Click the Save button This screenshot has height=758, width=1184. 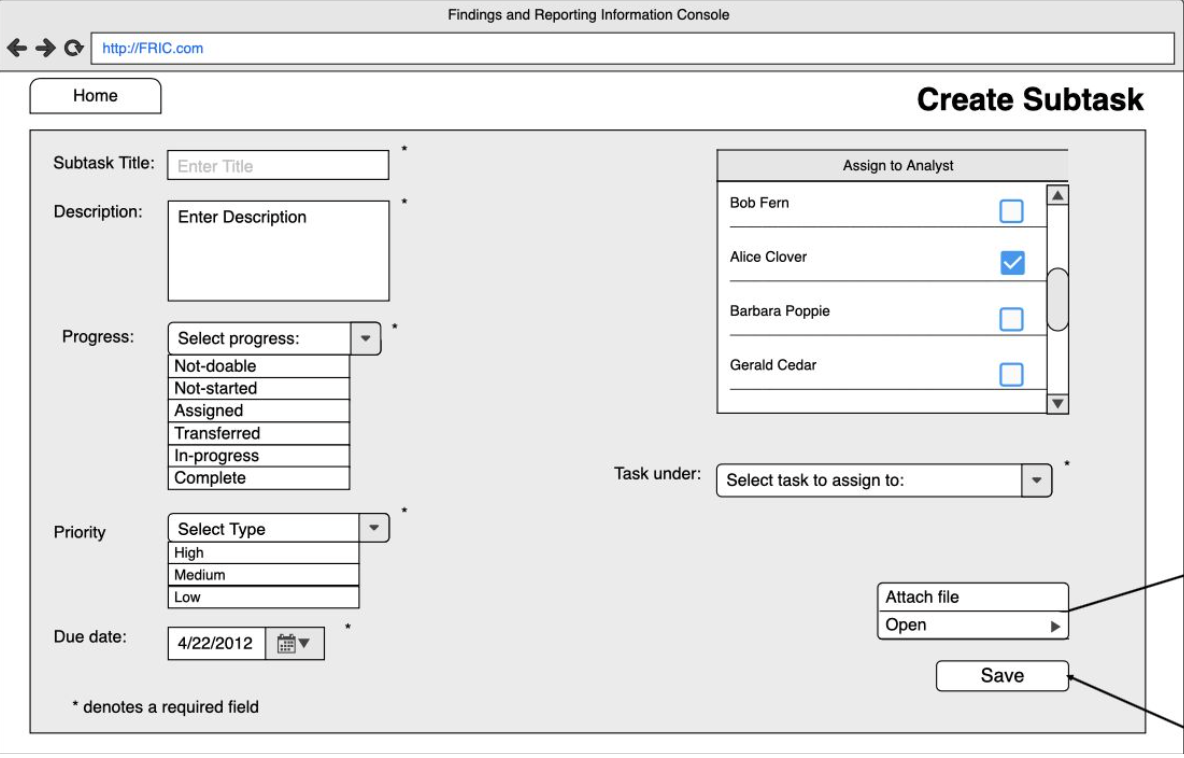click(1001, 674)
